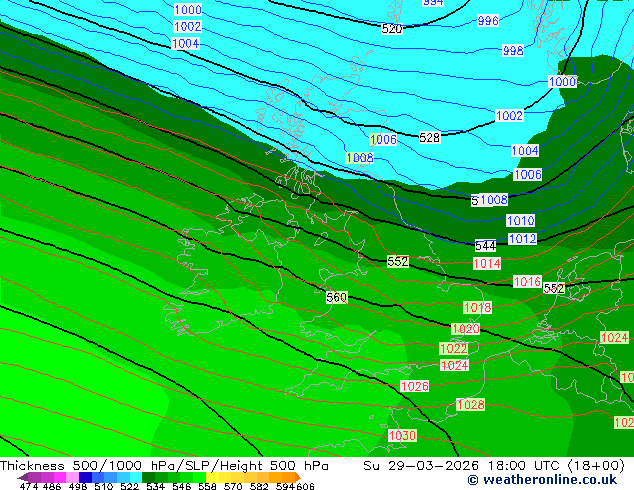Click the 18:00 UTC time text

point(524,466)
